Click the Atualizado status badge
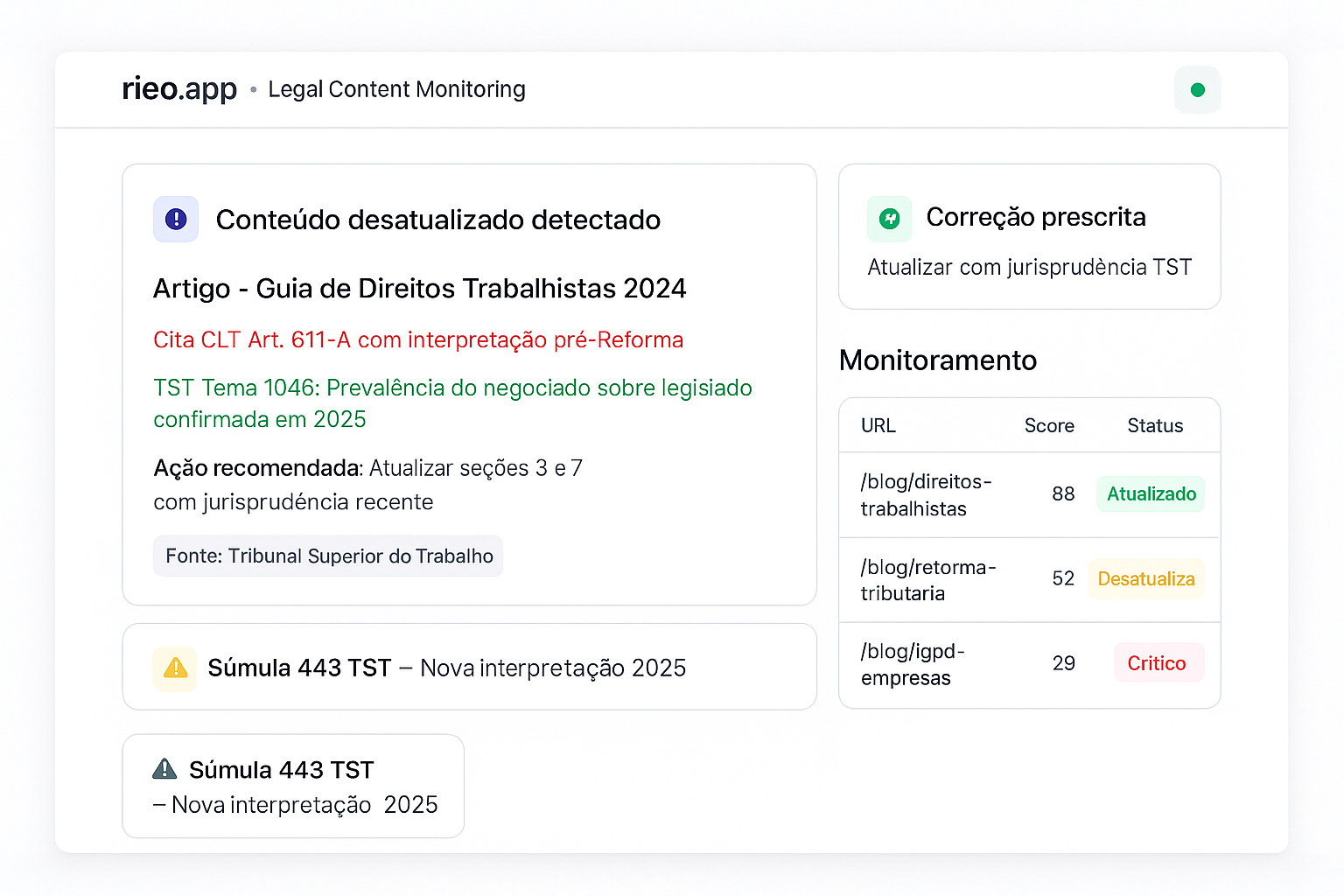This screenshot has width=1344, height=896. (x=1151, y=493)
